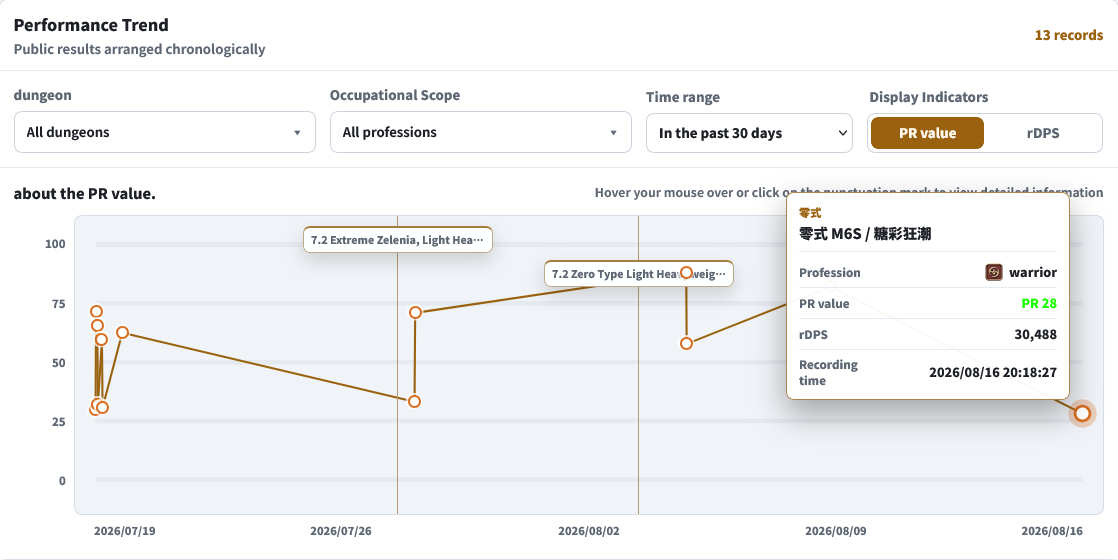This screenshot has width=1118, height=560.
Task: Click the data point near PR 88
Action: tap(686, 273)
